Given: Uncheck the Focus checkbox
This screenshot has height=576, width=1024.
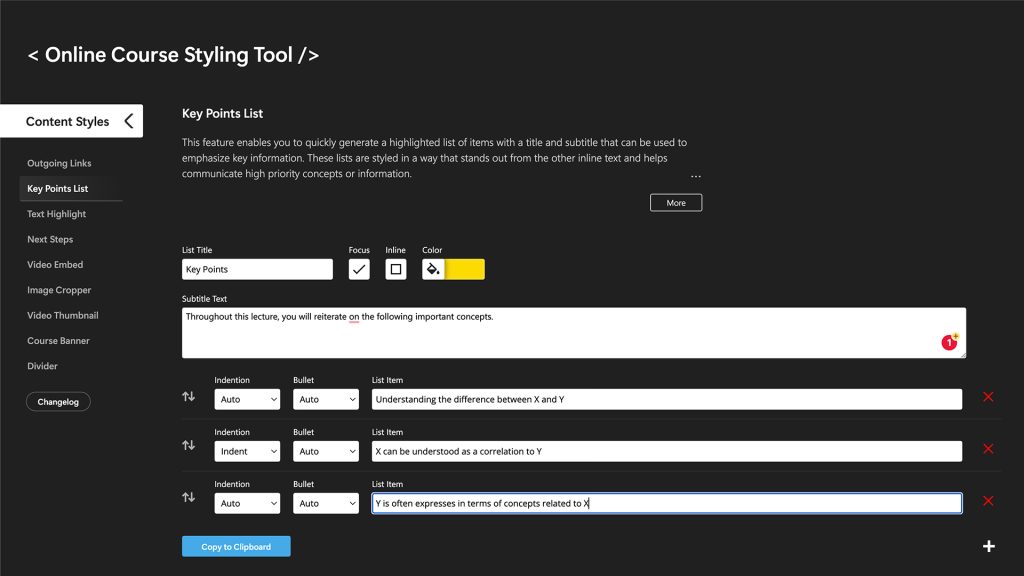Looking at the screenshot, I should [359, 269].
